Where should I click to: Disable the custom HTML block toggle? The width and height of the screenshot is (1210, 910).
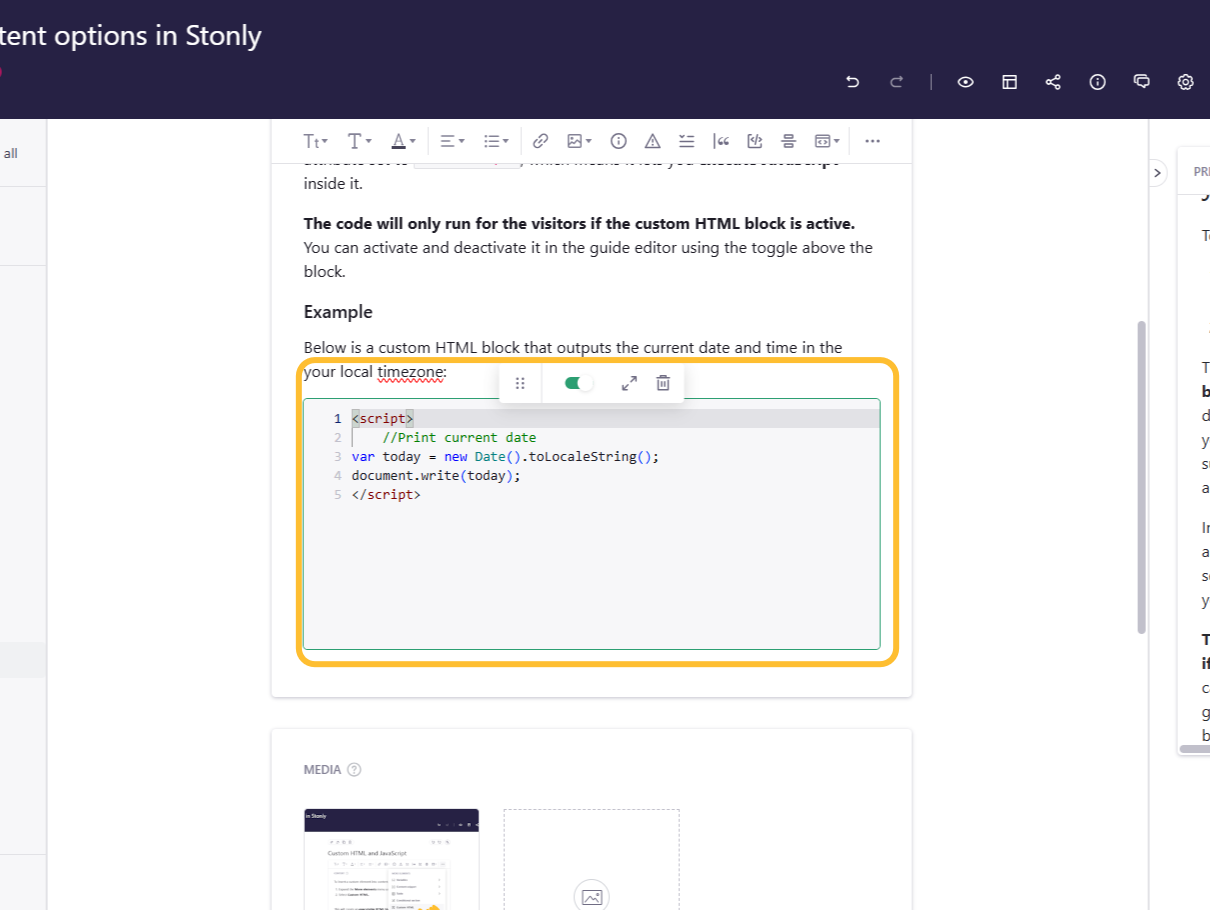click(575, 382)
